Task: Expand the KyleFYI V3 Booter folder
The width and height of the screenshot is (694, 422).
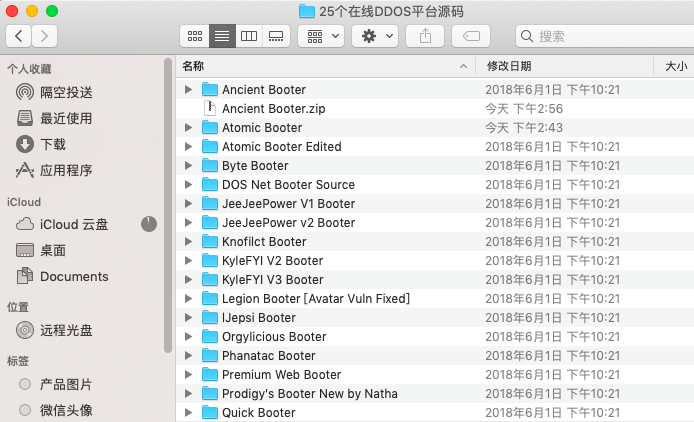Action: click(x=189, y=280)
